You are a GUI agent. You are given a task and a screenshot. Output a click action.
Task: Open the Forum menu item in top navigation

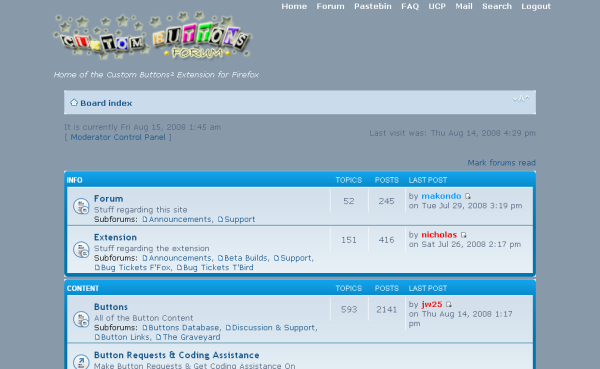[x=330, y=6]
